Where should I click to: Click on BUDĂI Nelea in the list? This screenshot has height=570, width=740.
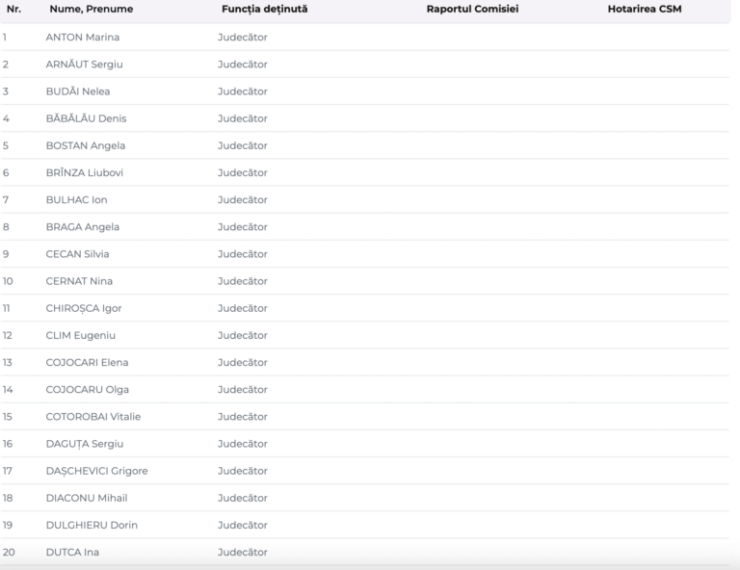[80, 91]
